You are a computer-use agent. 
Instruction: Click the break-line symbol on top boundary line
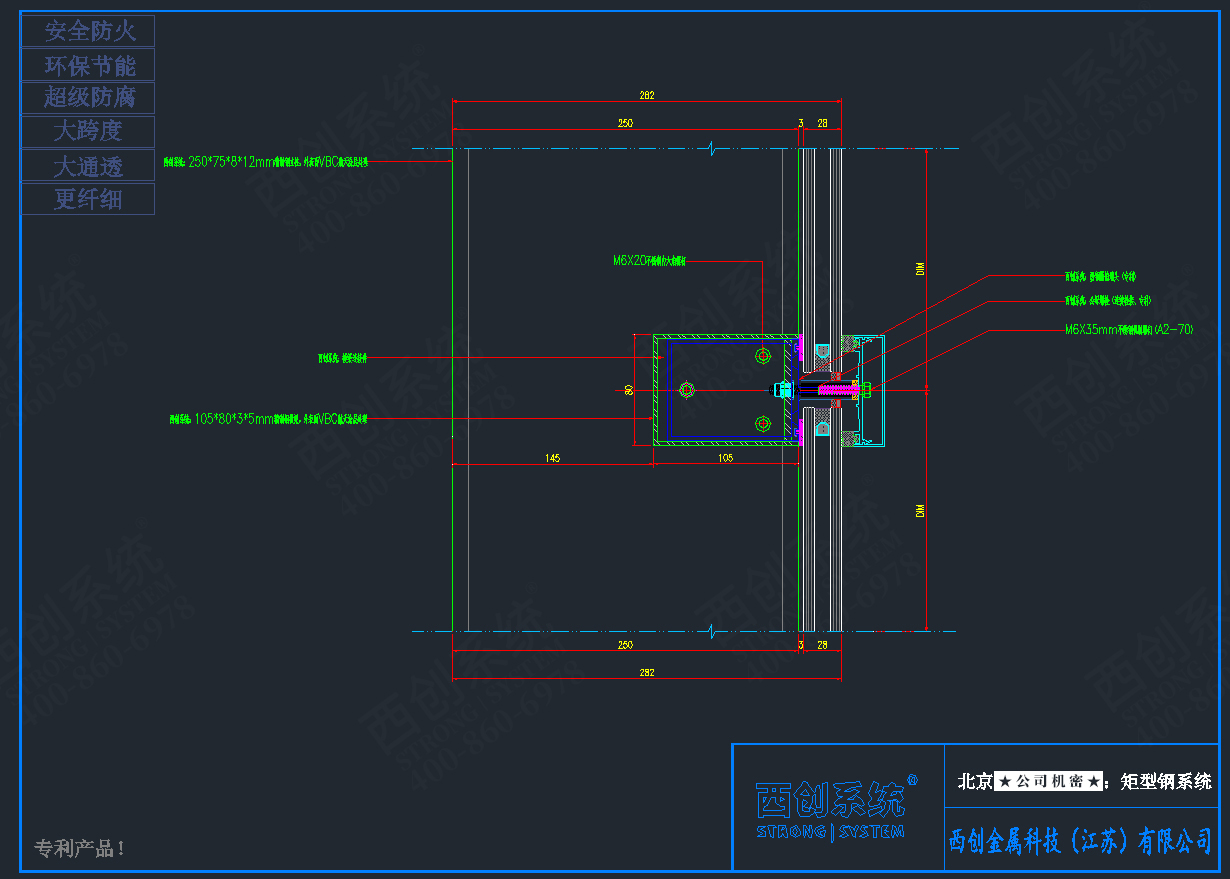pos(711,149)
